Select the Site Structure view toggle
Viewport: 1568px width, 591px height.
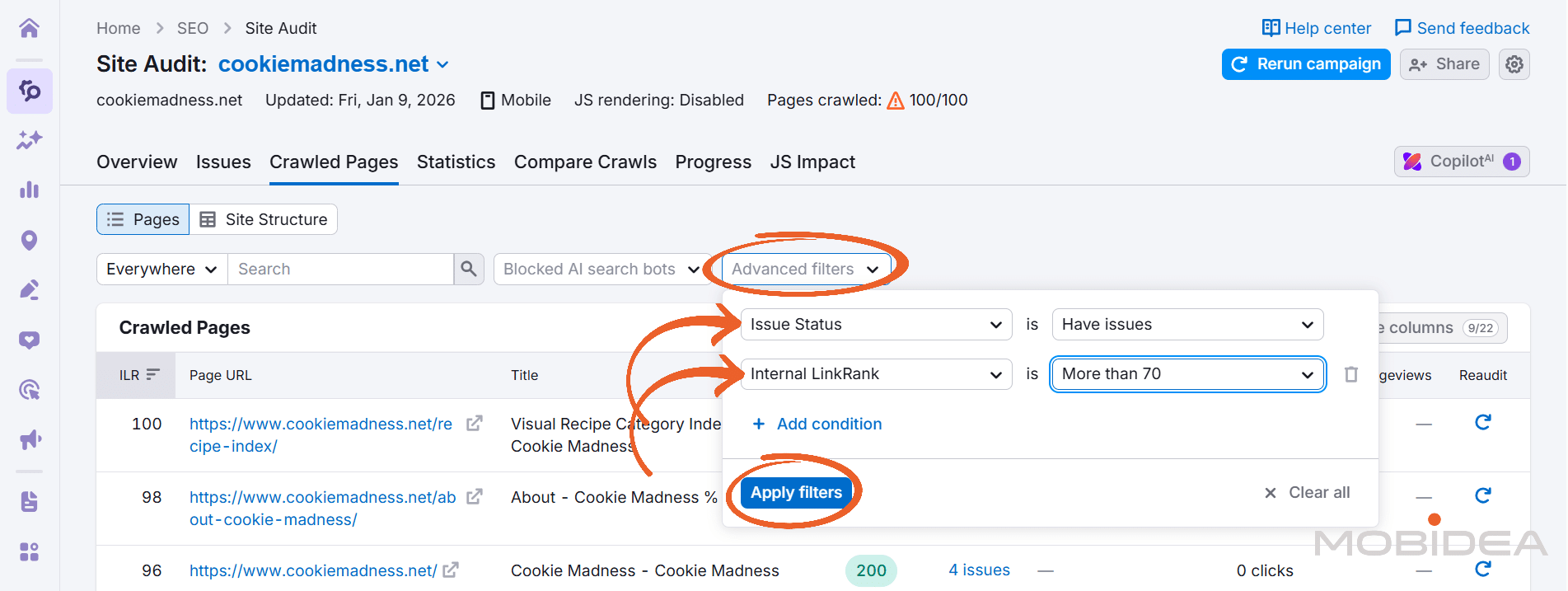[x=264, y=219]
